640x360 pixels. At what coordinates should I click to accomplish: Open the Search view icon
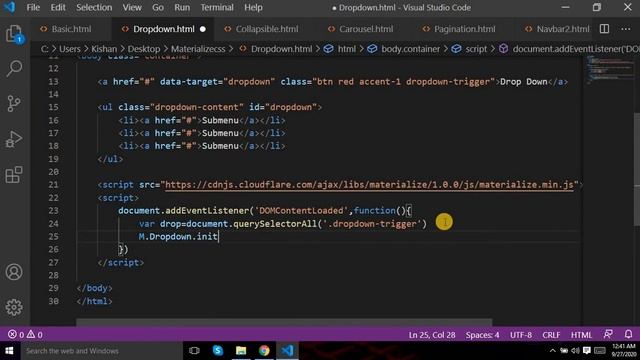click(14, 68)
